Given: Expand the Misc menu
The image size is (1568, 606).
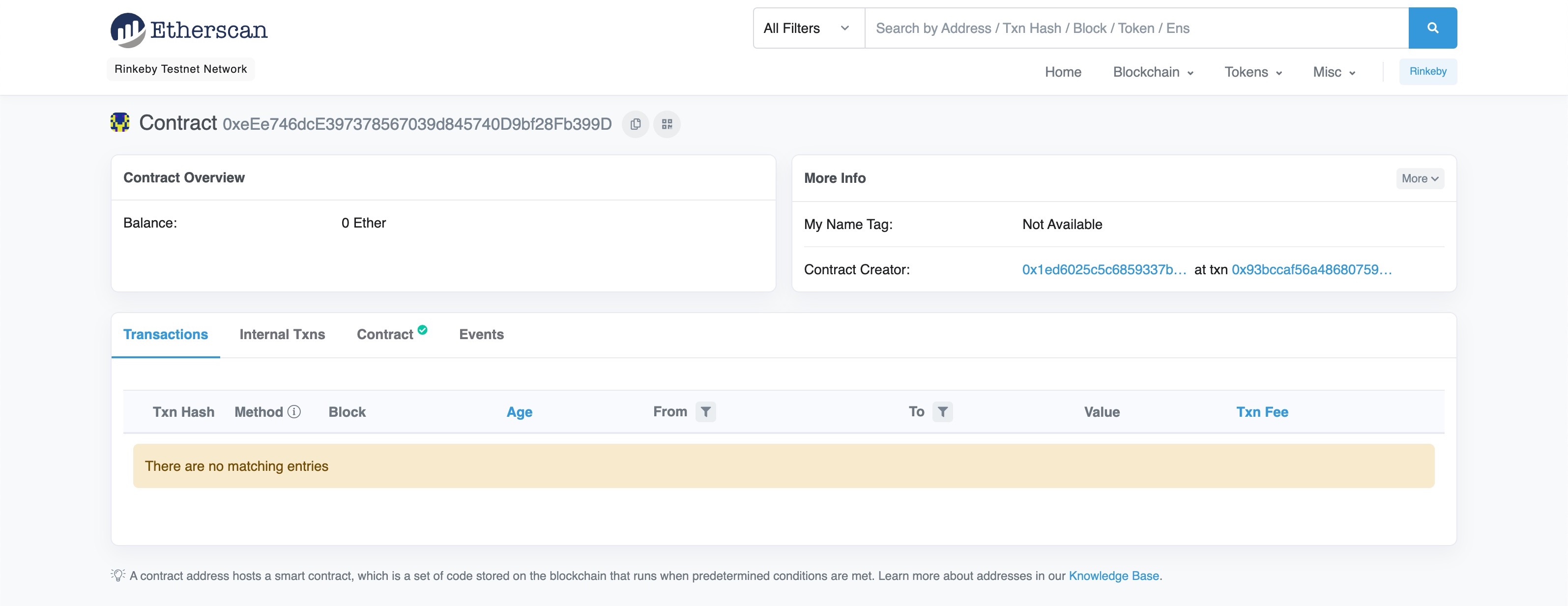Looking at the screenshot, I should (1334, 72).
